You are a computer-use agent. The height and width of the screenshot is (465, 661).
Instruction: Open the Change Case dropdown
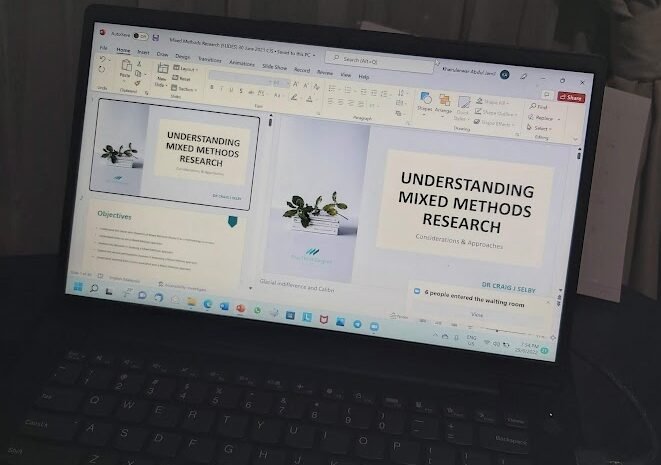tap(278, 95)
